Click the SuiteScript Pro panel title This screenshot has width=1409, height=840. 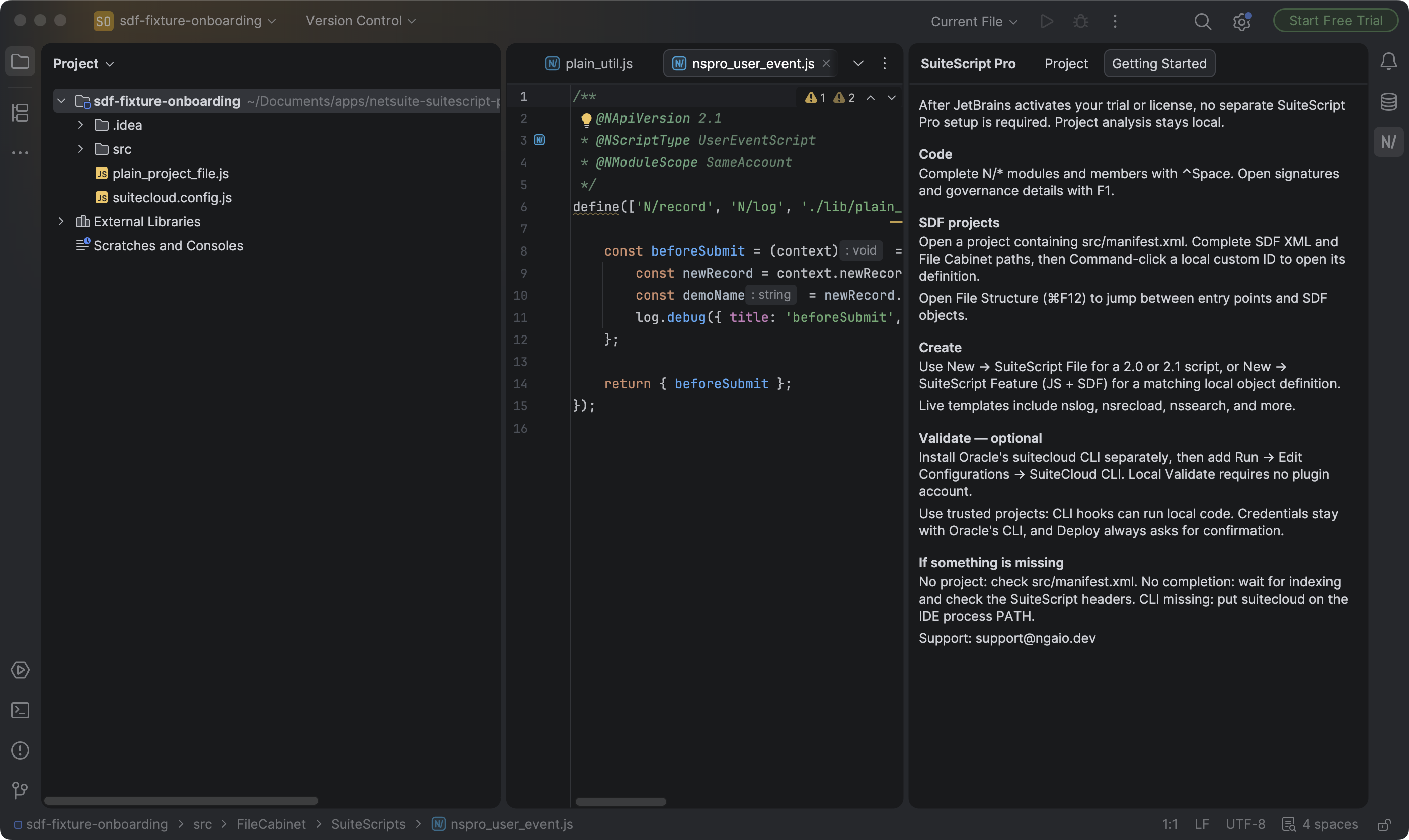tap(968, 63)
